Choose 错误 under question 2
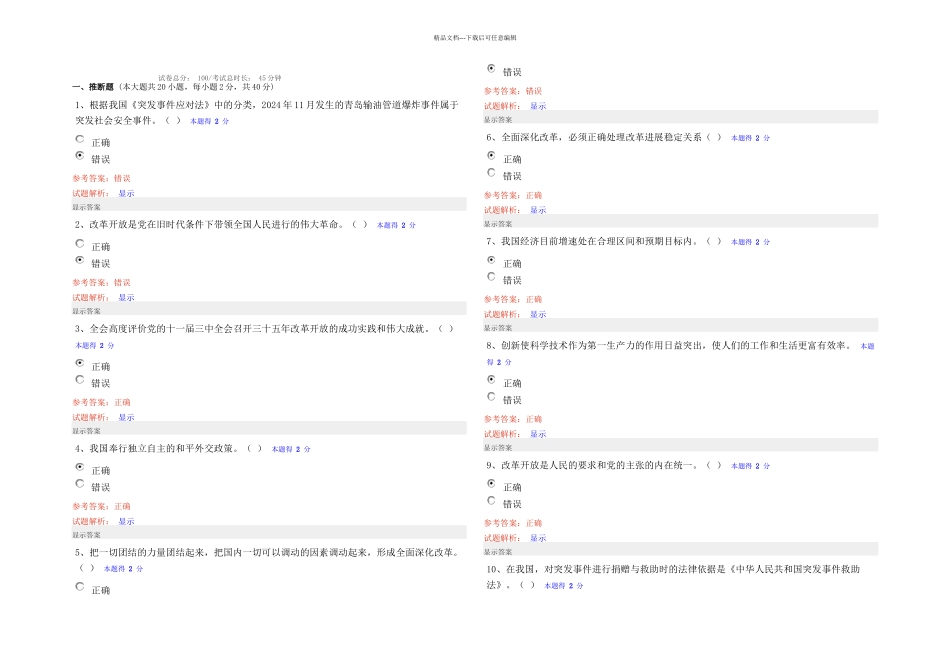The height and width of the screenshot is (672, 950). coord(79,260)
